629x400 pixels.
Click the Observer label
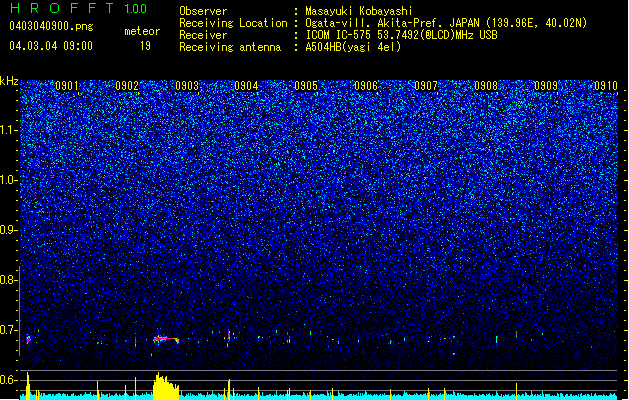point(203,11)
